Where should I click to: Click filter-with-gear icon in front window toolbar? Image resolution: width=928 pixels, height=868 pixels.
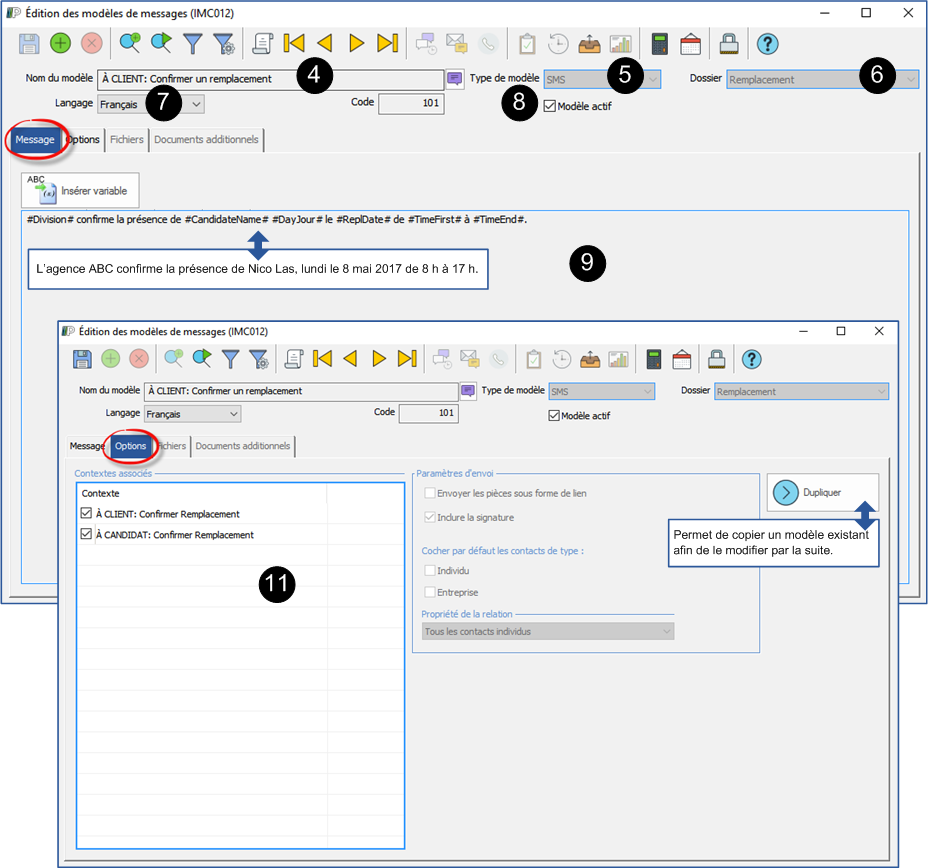click(x=259, y=359)
